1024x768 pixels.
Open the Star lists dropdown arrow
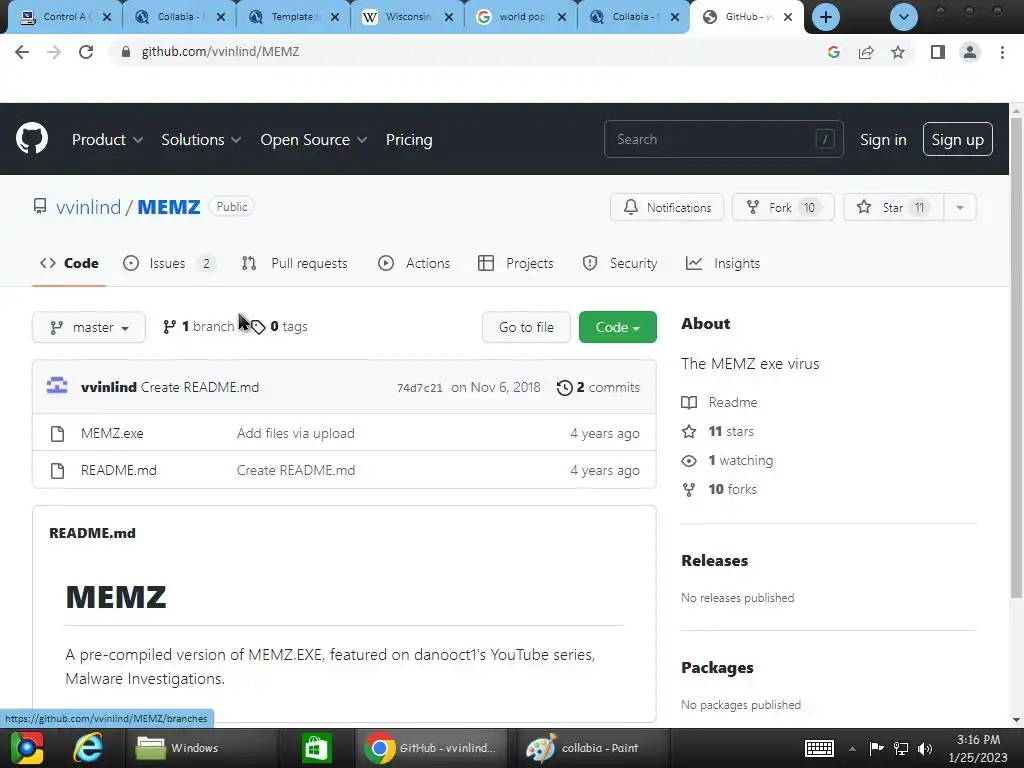tap(959, 208)
